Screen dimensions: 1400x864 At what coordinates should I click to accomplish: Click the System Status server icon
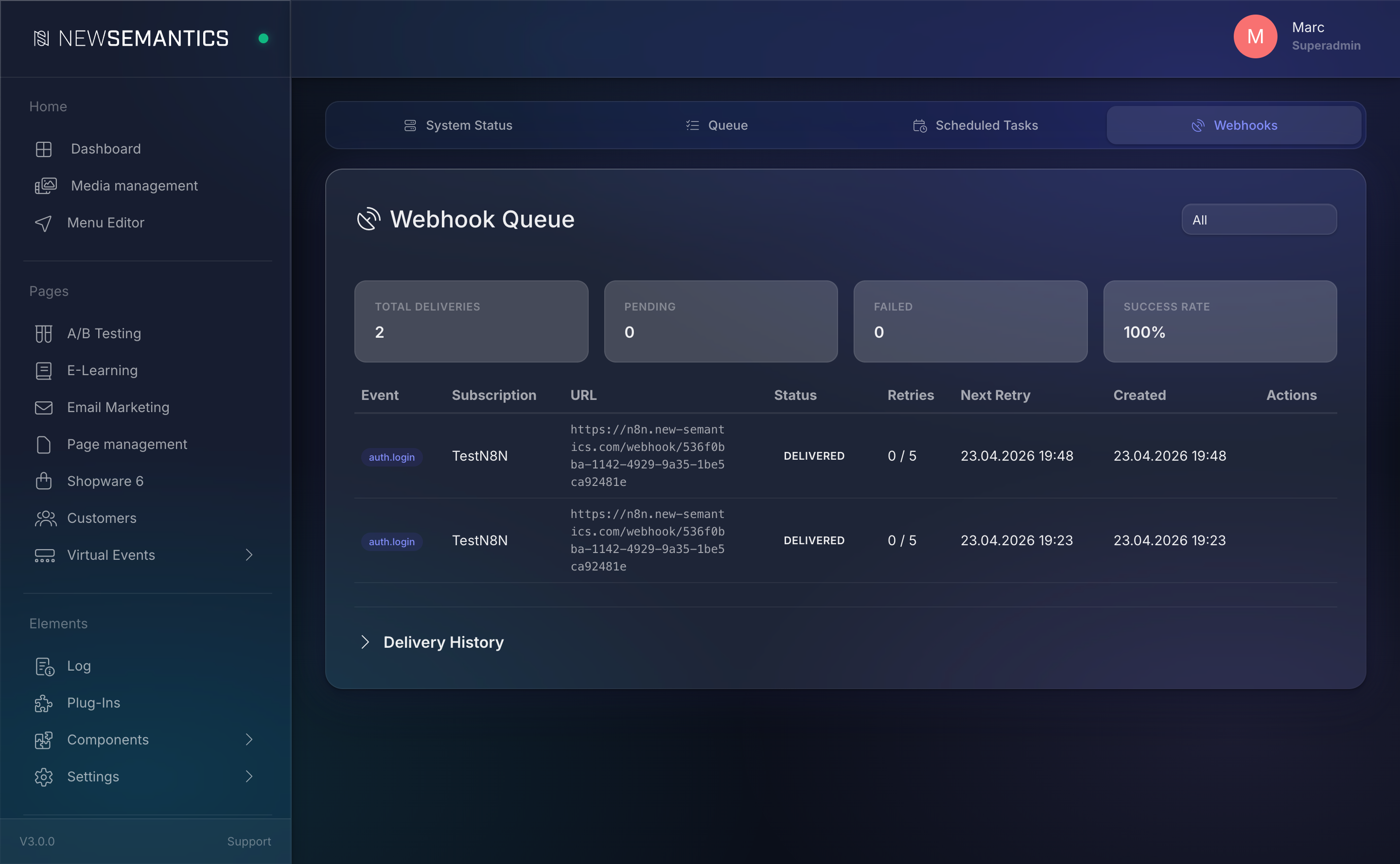point(410,125)
